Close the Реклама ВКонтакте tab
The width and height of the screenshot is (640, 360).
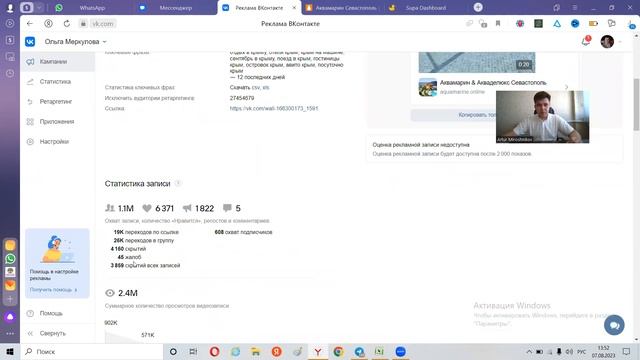[294, 8]
